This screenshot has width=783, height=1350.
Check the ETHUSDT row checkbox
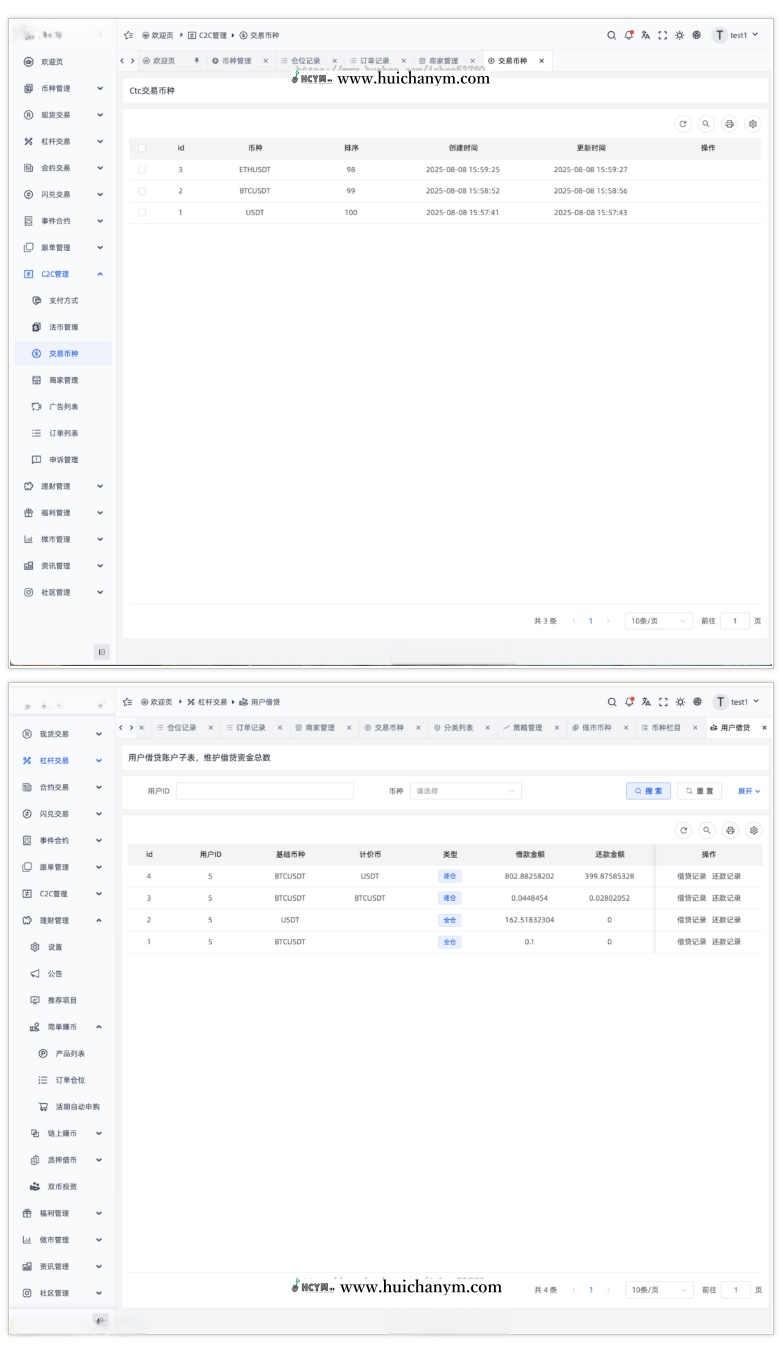(142, 170)
